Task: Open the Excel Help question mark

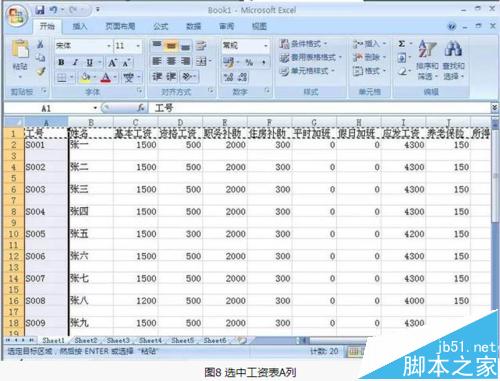Action: pos(452,26)
